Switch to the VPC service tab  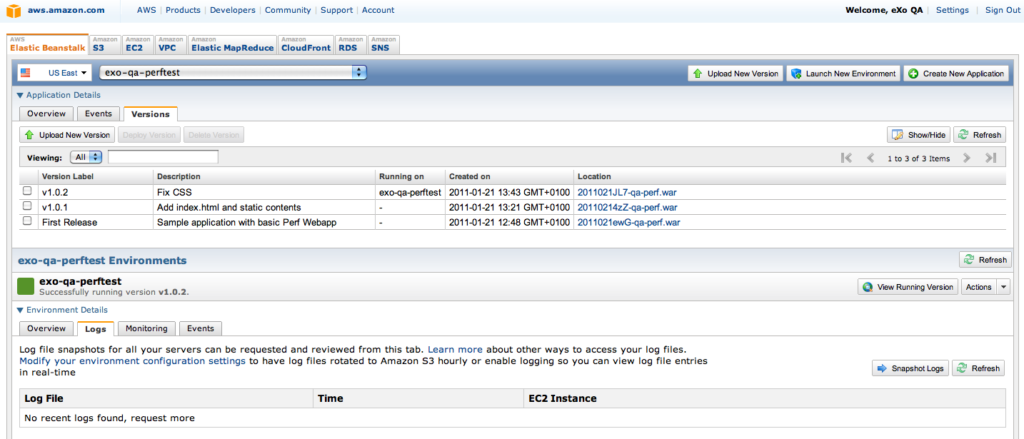[x=171, y=44]
